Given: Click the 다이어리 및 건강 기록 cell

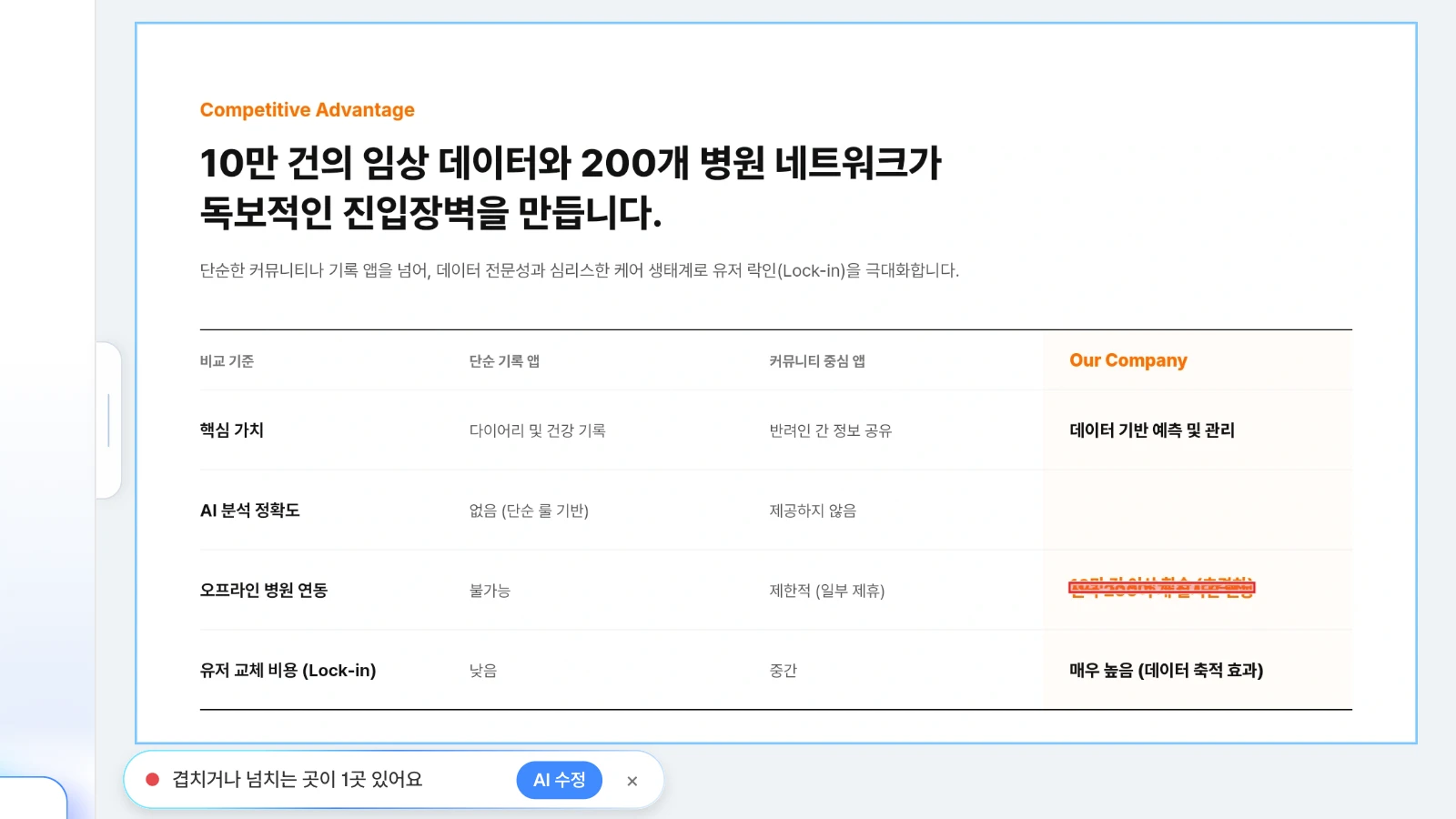Looking at the screenshot, I should [x=537, y=430].
